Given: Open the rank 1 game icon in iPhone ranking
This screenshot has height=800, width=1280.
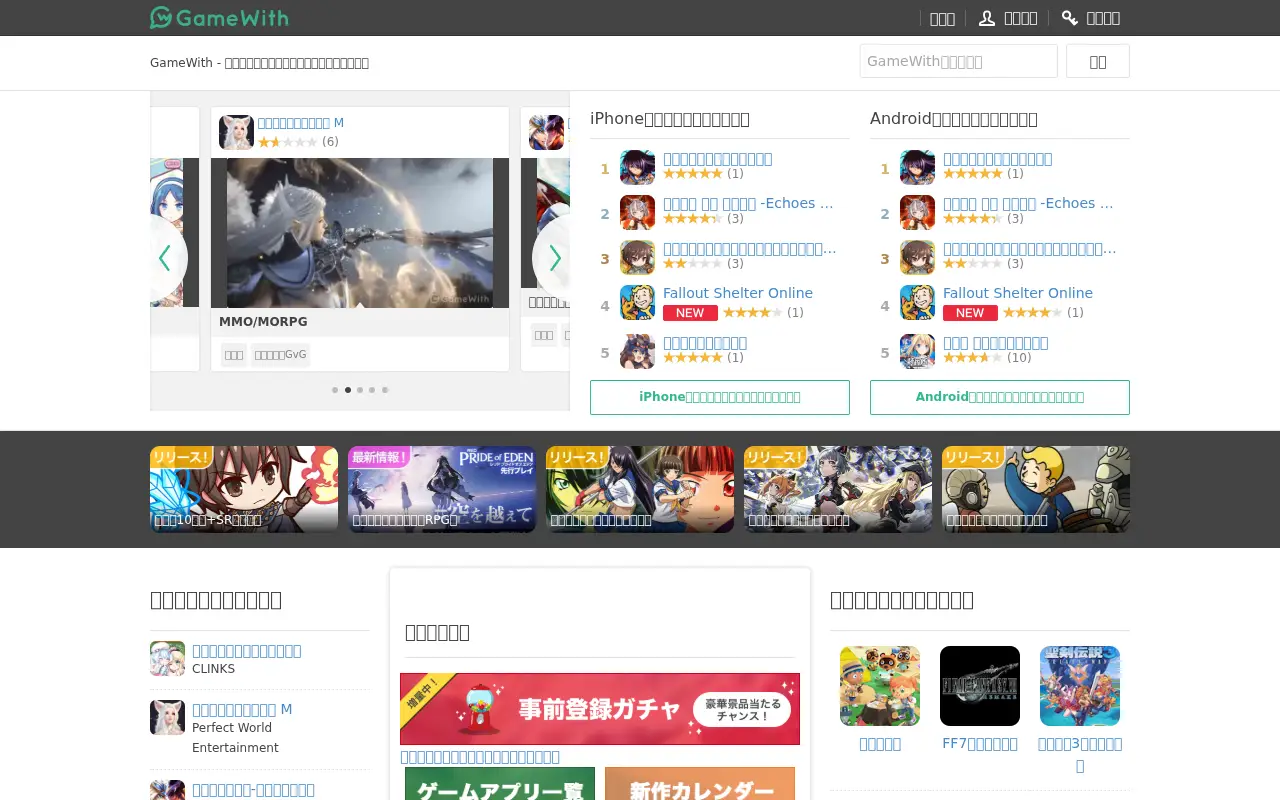Looking at the screenshot, I should [x=637, y=167].
